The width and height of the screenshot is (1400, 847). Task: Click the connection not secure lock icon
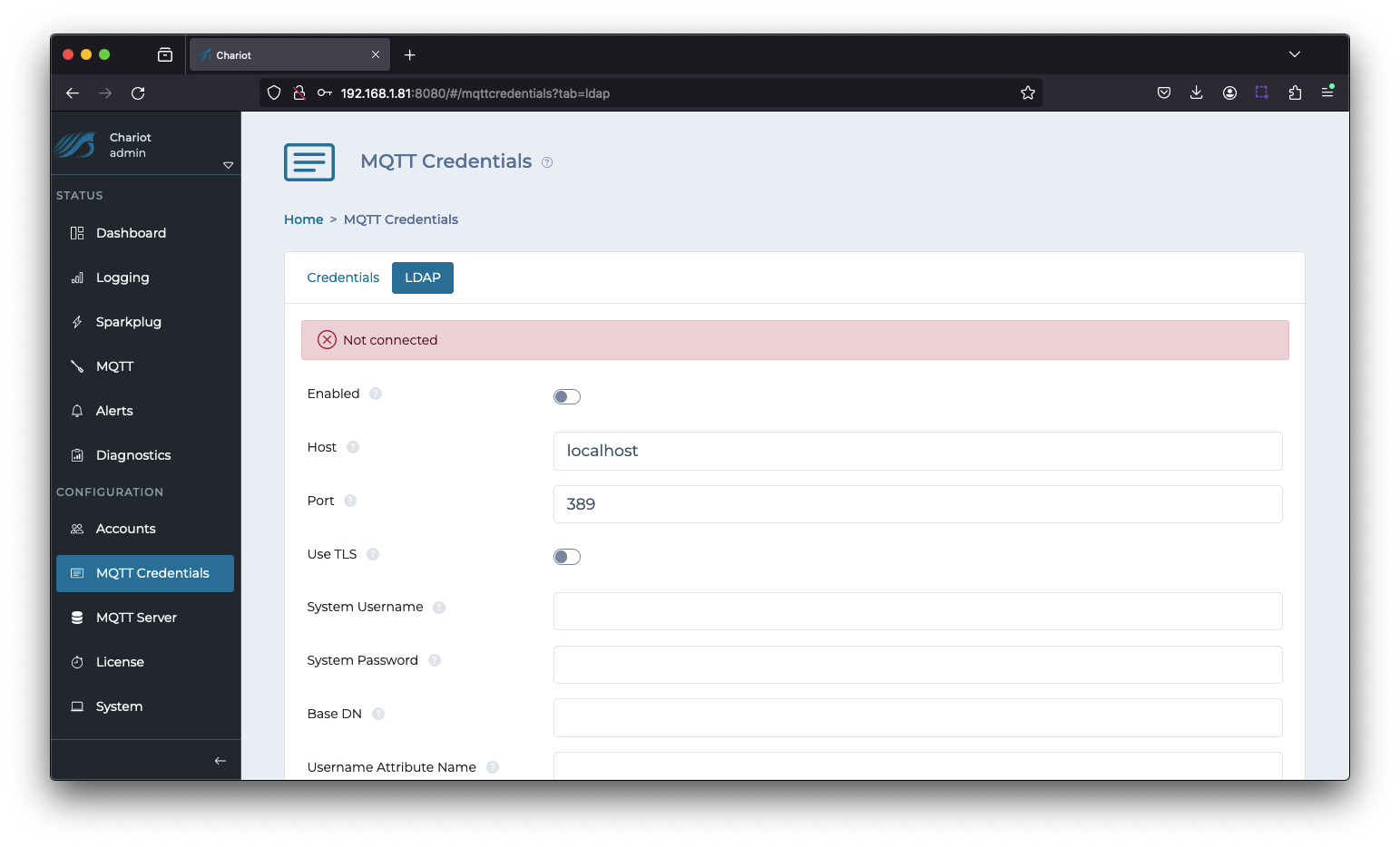pyautogui.click(x=299, y=93)
